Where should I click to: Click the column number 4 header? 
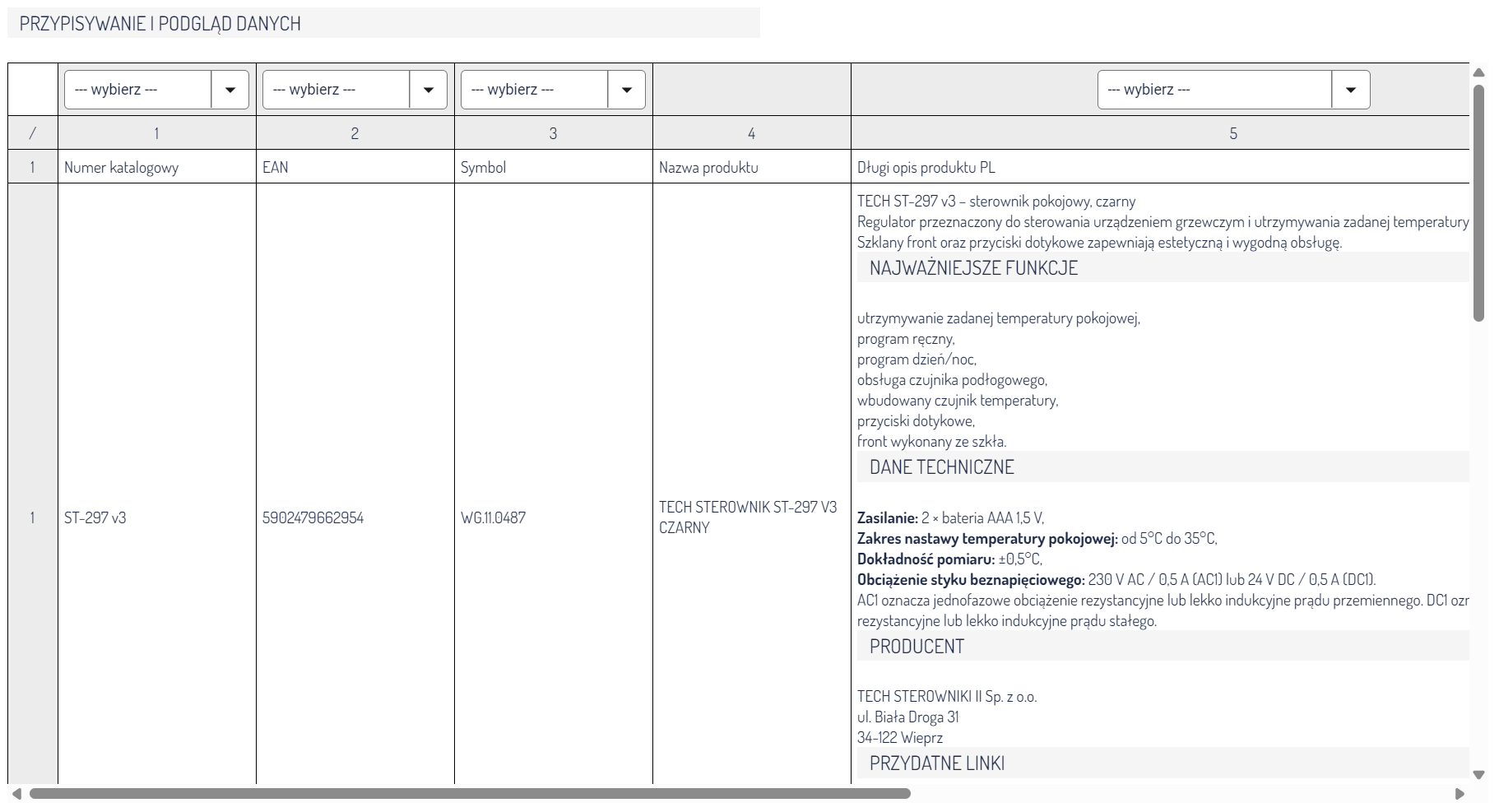click(x=751, y=133)
